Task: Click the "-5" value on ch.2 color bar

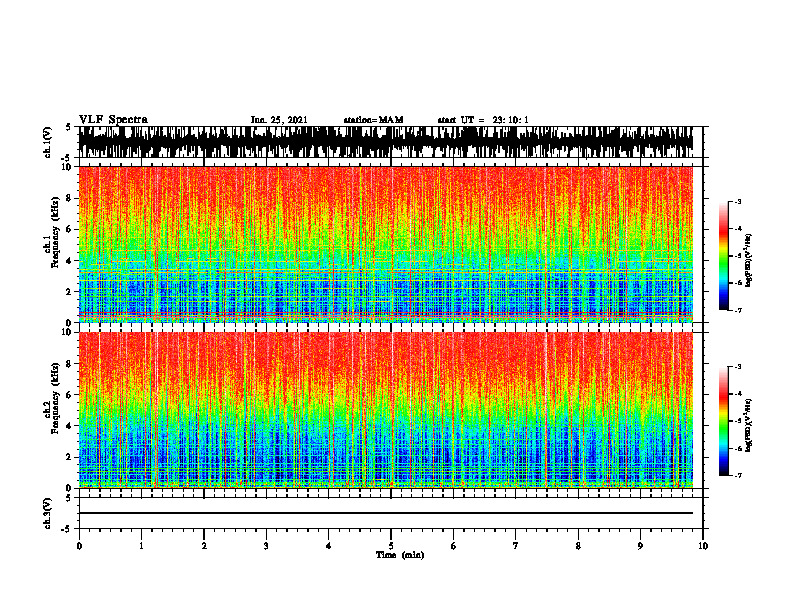Action: 738,421
